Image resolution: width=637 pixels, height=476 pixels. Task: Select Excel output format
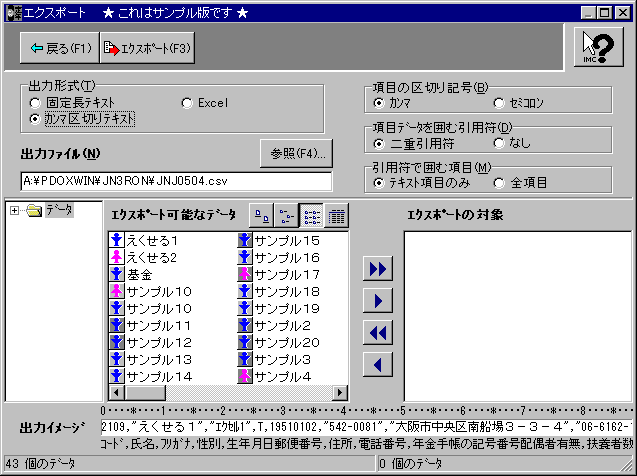tap(187, 103)
